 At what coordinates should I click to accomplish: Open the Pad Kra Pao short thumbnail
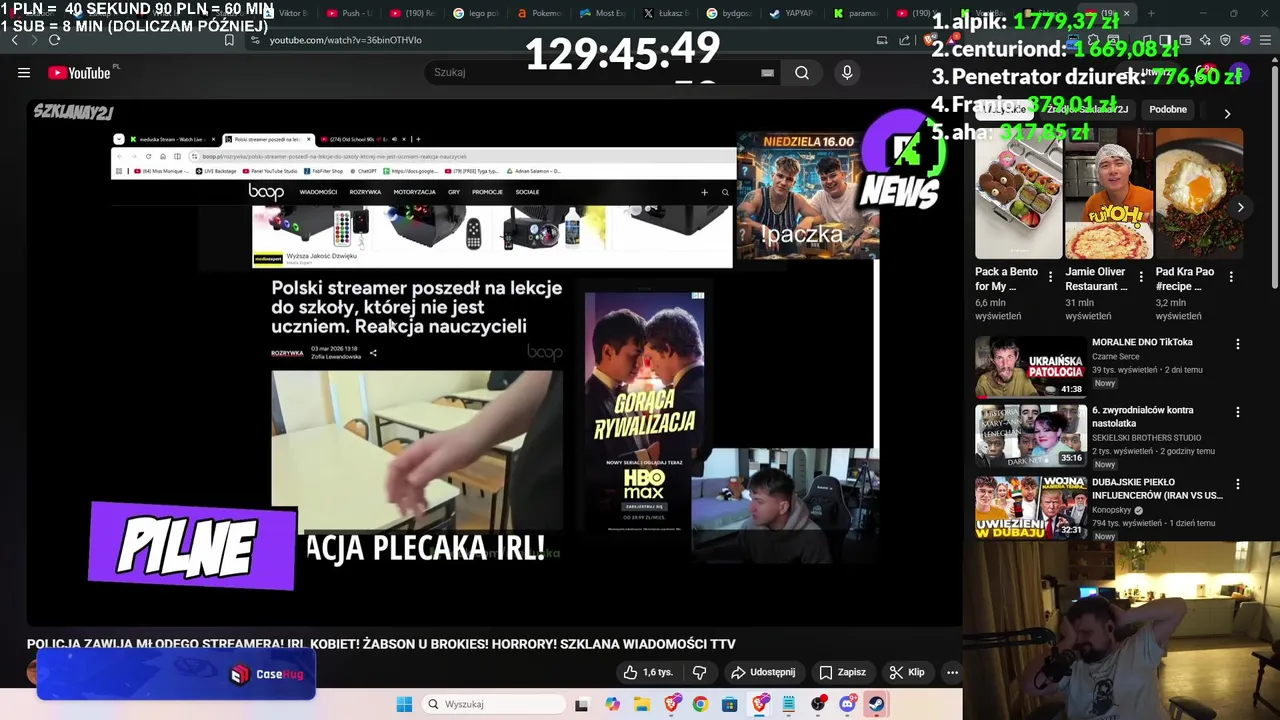coord(1199,193)
